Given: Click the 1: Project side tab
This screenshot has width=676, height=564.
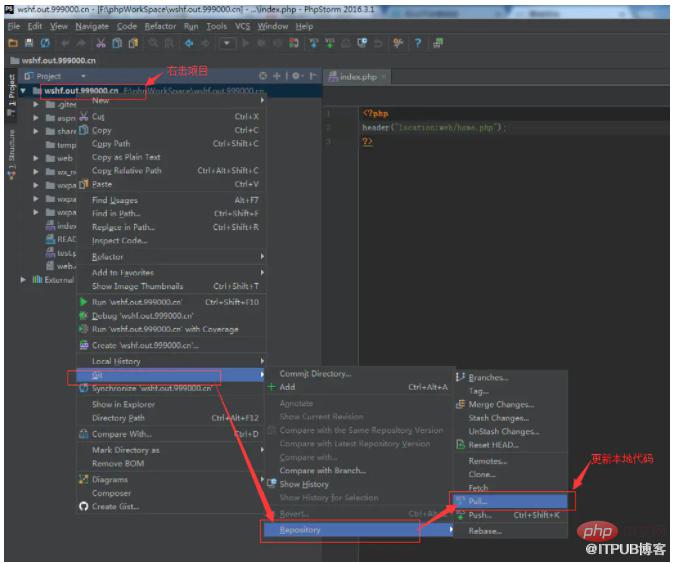Looking at the screenshot, I should (12, 94).
